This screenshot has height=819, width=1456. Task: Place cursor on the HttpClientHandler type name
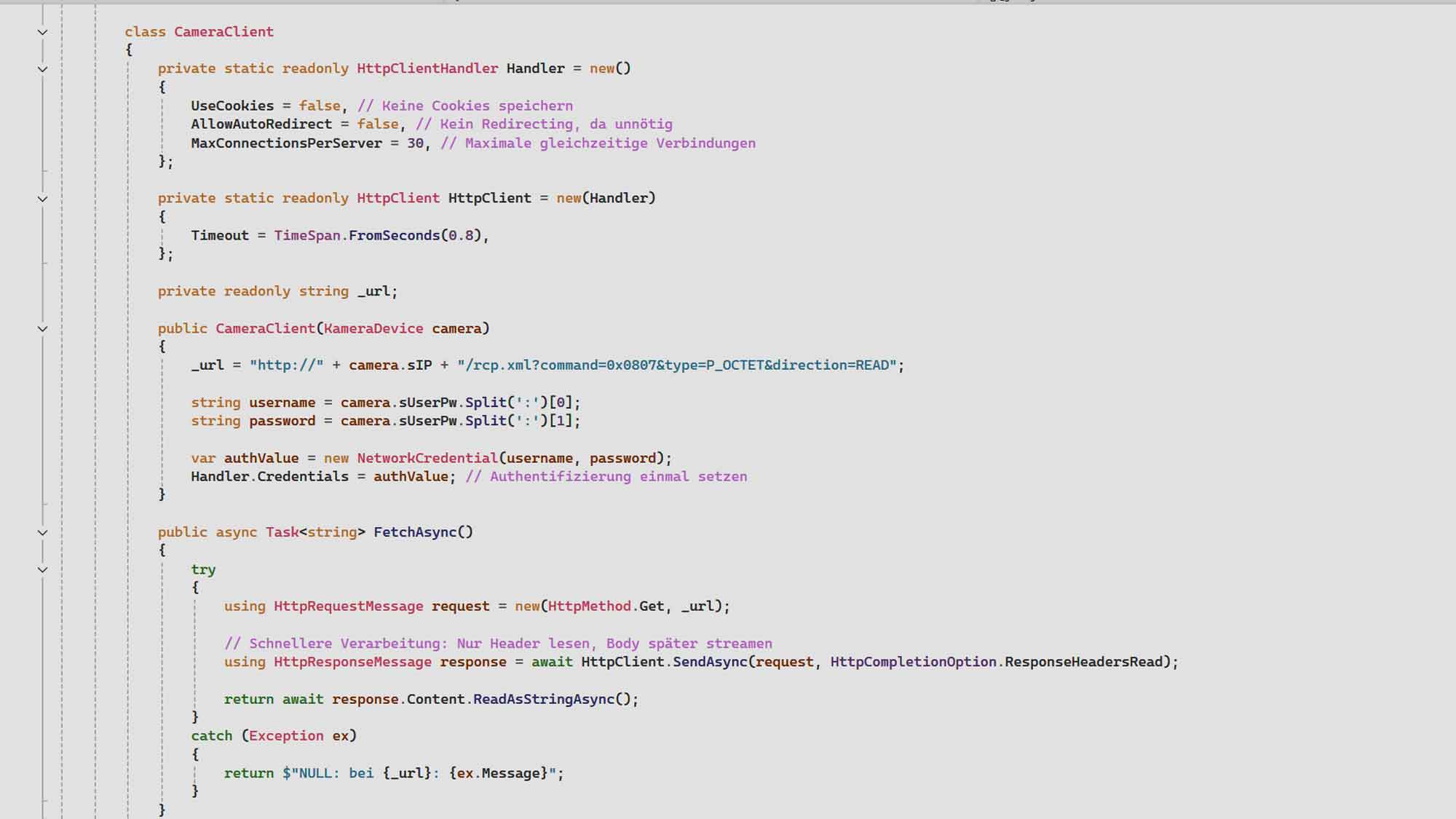click(x=427, y=68)
